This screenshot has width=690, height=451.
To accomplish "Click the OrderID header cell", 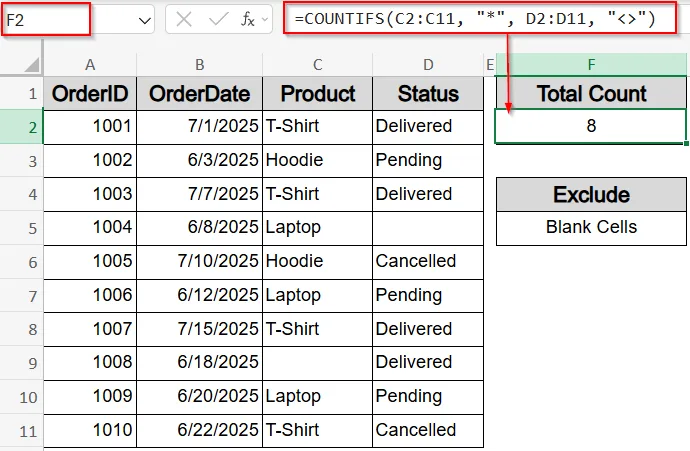I will point(90,93).
